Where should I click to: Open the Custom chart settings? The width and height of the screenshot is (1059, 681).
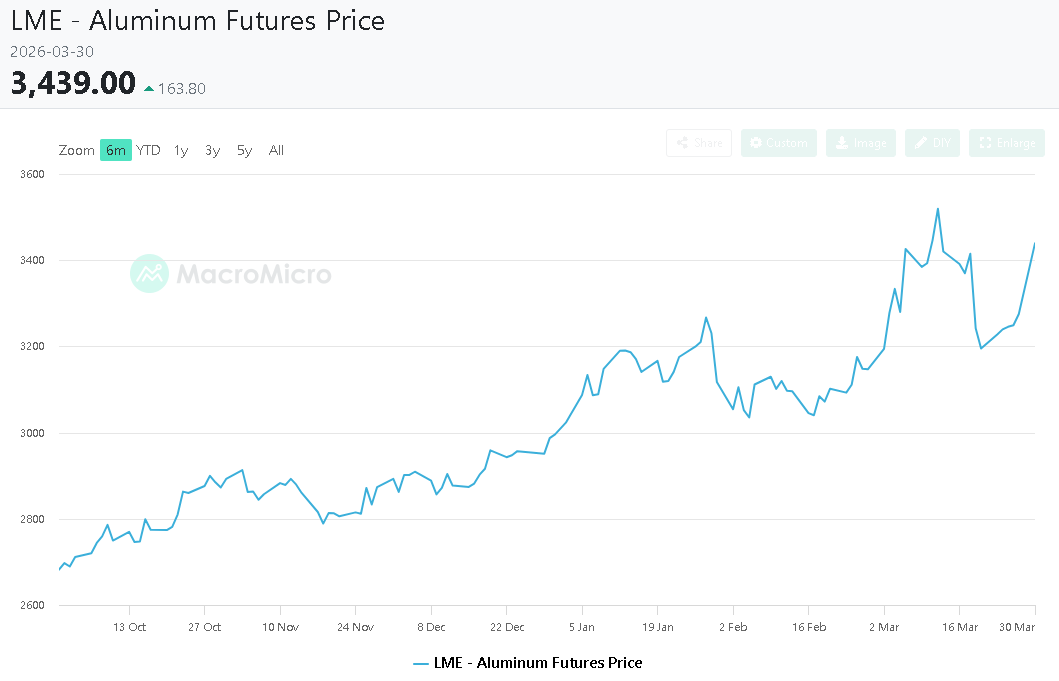(779, 143)
